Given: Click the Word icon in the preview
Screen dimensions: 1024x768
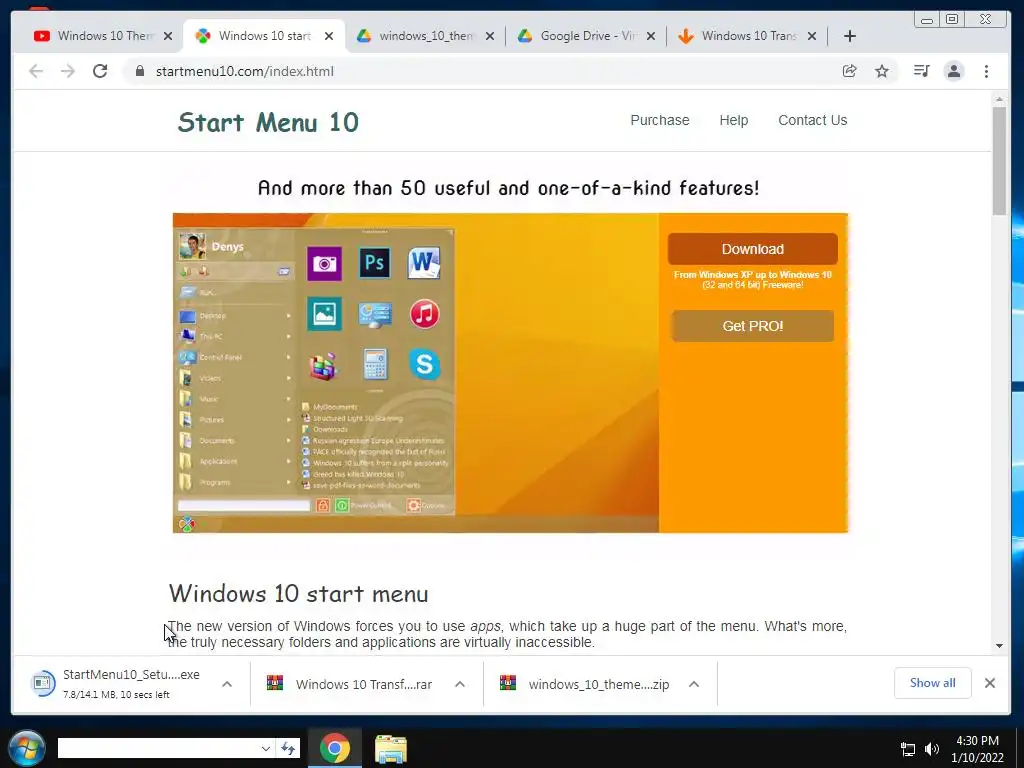Looking at the screenshot, I should (424, 263).
